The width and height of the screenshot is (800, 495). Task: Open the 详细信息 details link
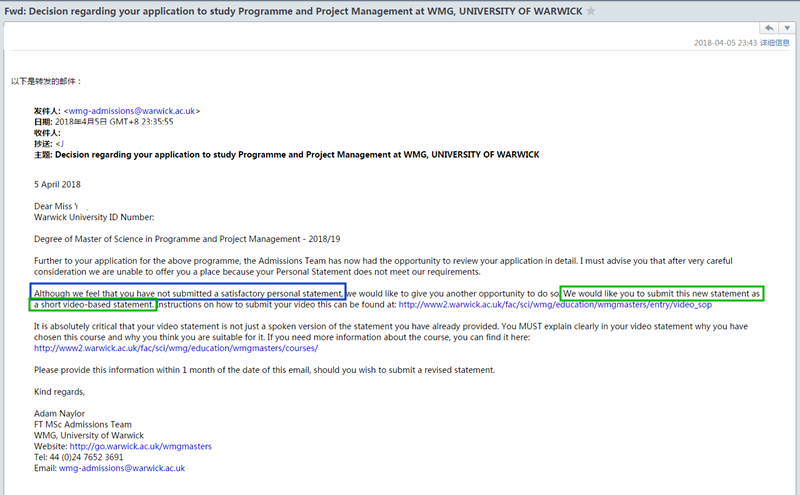click(774, 43)
